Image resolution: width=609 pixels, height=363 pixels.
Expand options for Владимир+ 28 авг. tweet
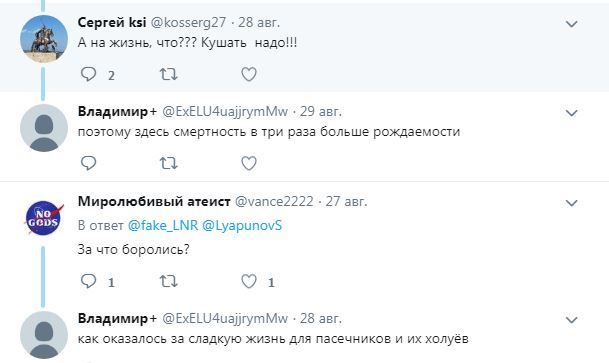pyautogui.click(x=571, y=320)
